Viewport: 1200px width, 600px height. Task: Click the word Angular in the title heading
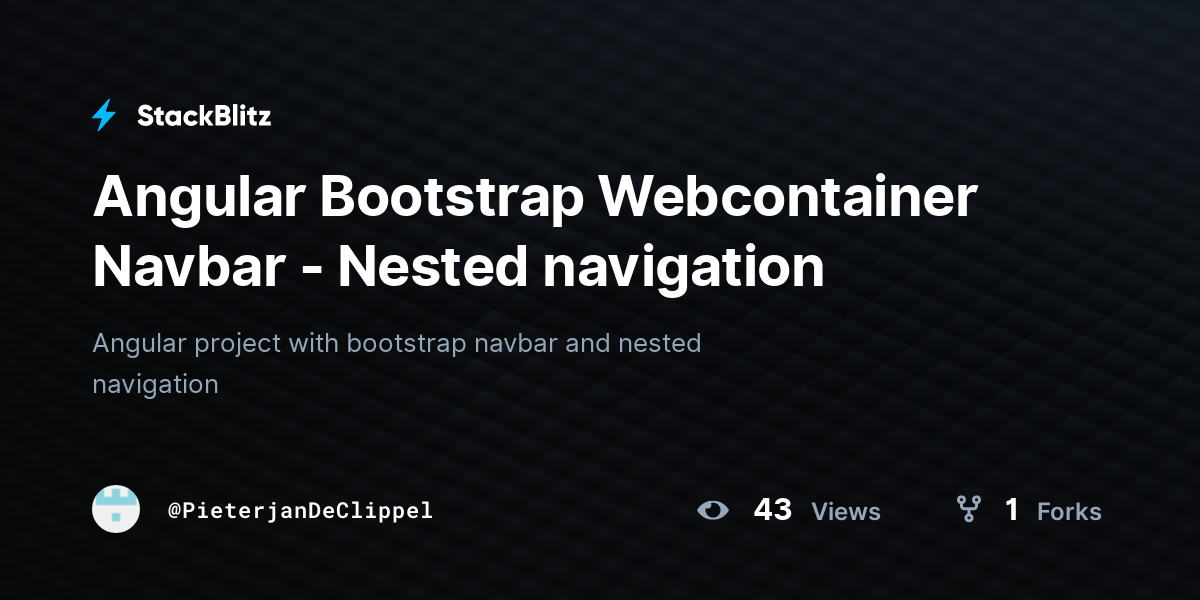(199, 200)
